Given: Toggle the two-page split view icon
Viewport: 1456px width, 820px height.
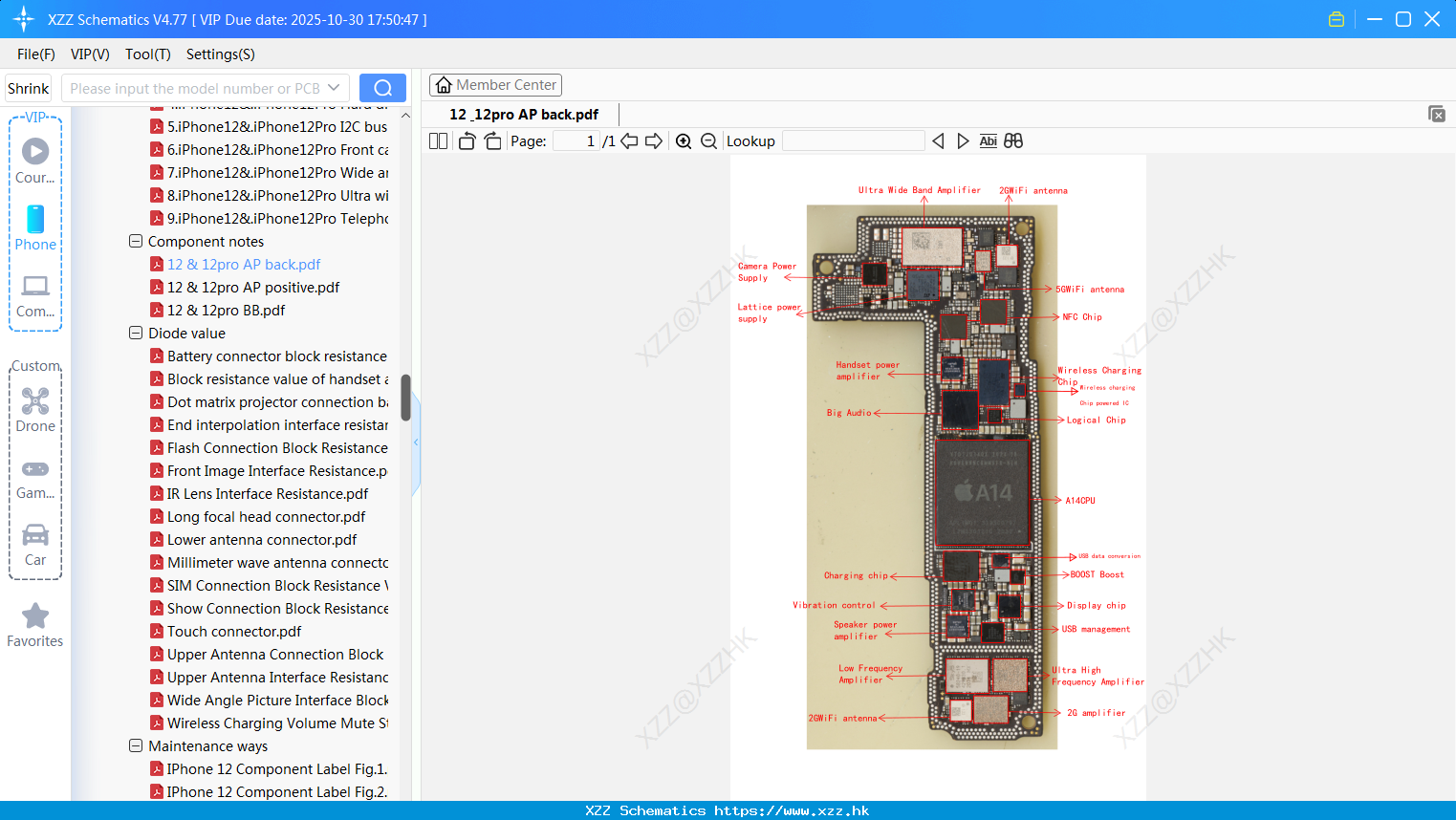Looking at the screenshot, I should (x=438, y=141).
